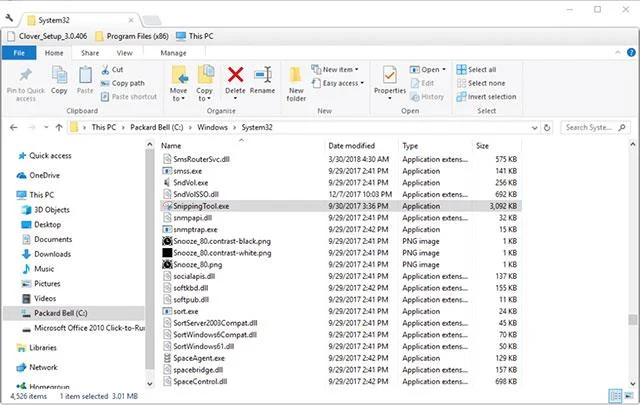Click Select none
The height and width of the screenshot is (405, 640).
[481, 83]
